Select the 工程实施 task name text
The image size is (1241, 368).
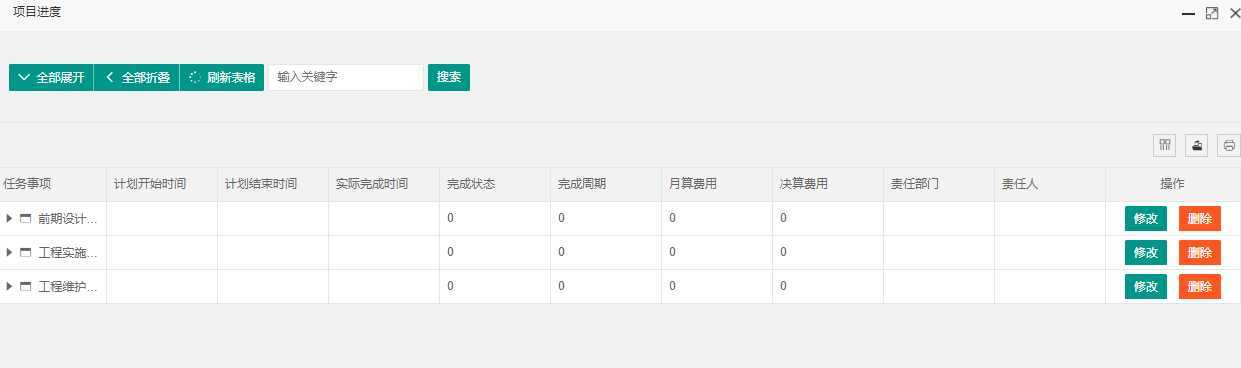point(68,252)
